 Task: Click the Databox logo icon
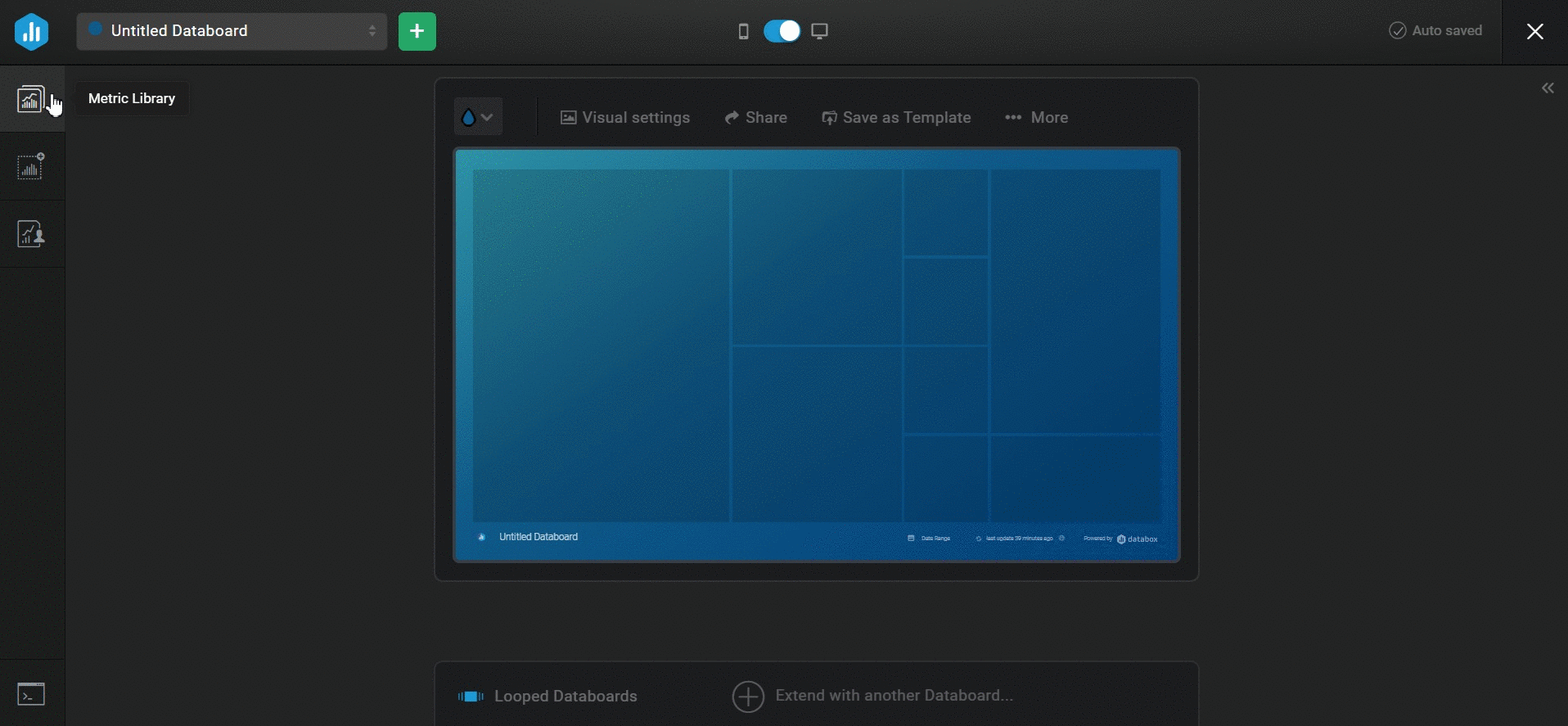tap(32, 32)
